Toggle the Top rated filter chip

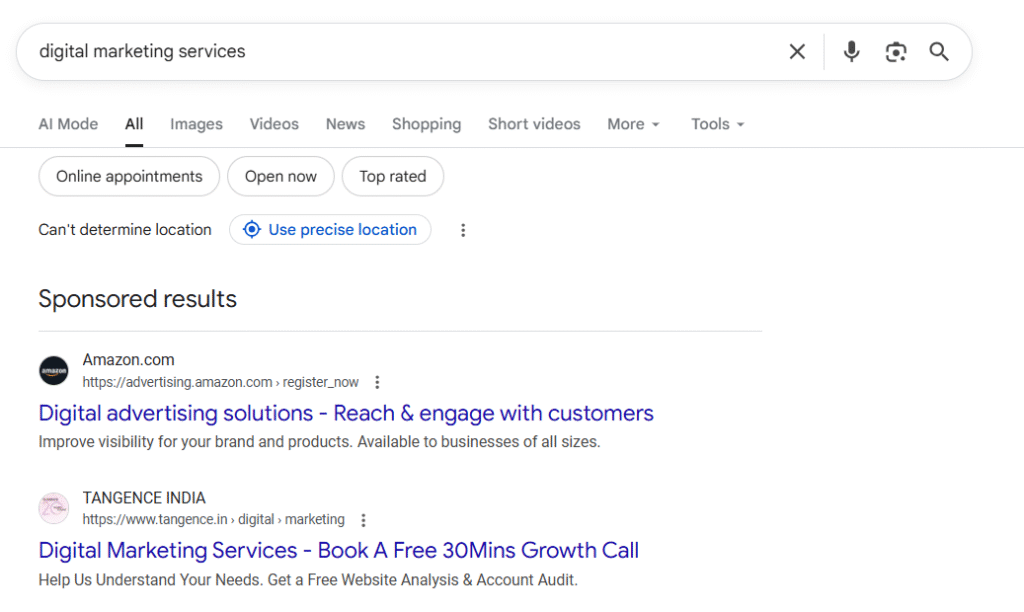pyautogui.click(x=393, y=176)
